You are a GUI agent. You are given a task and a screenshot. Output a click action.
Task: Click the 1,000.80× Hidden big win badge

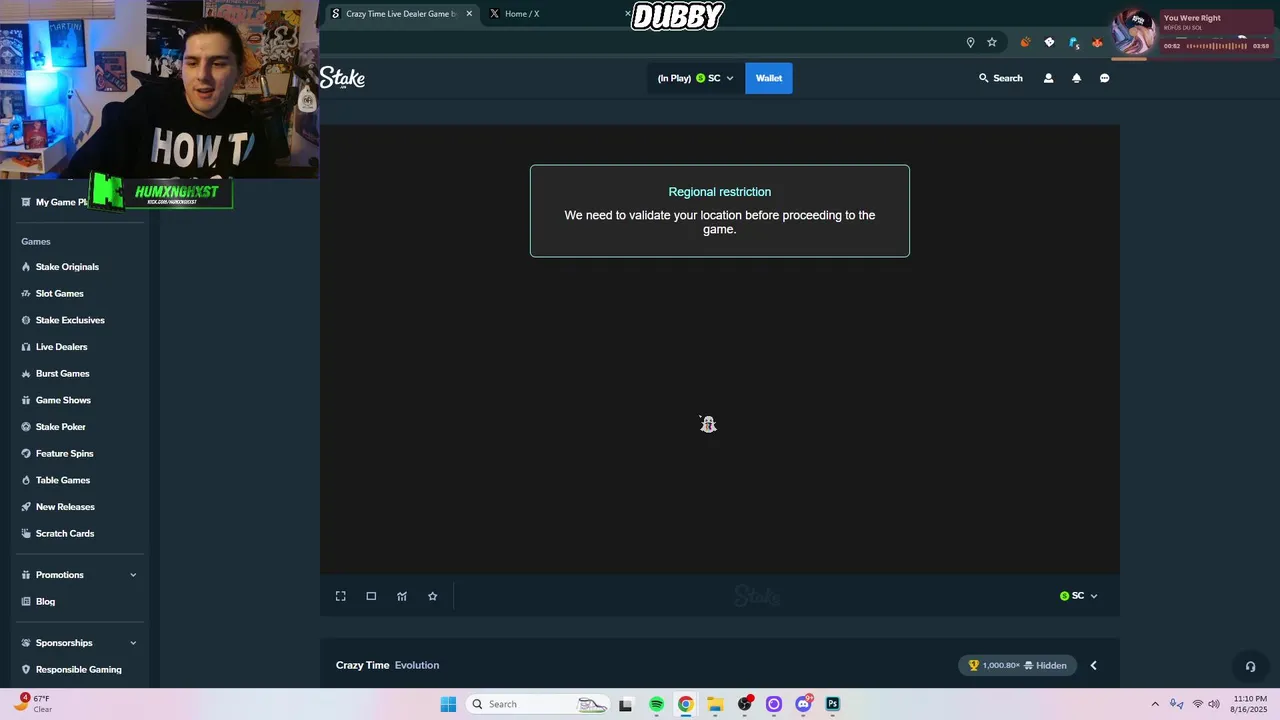tap(1017, 665)
